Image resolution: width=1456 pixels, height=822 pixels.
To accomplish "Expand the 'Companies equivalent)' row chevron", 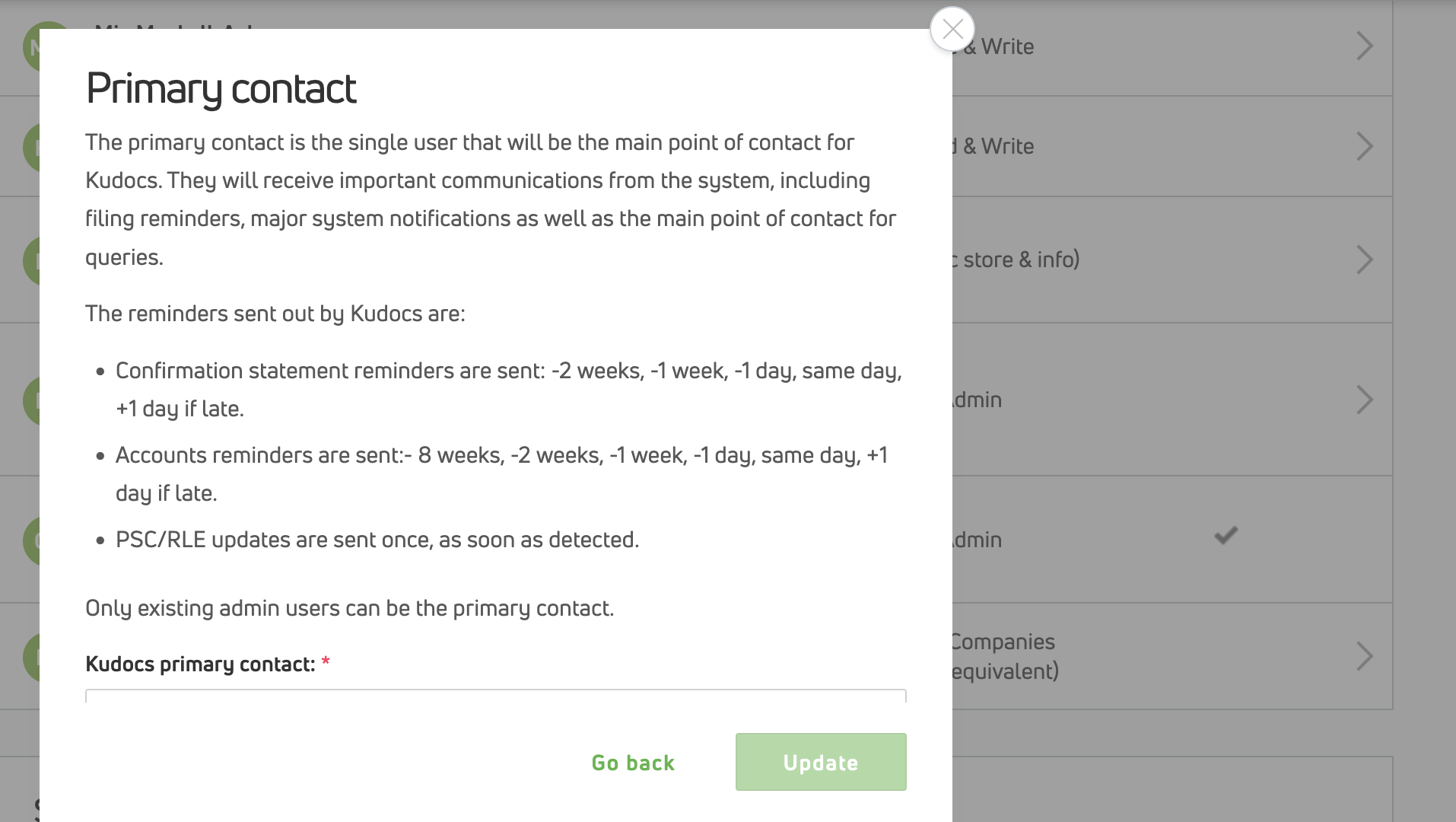I will pyautogui.click(x=1365, y=656).
